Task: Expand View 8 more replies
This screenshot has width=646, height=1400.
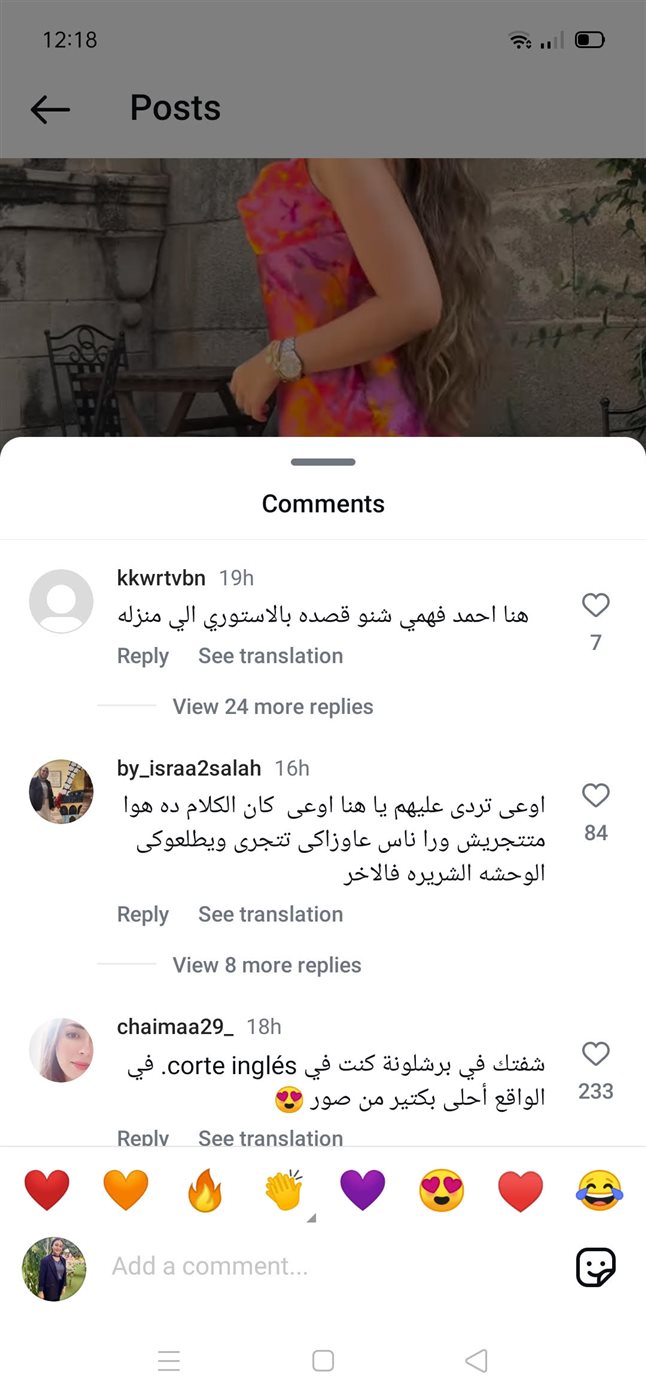Action: pos(267,965)
